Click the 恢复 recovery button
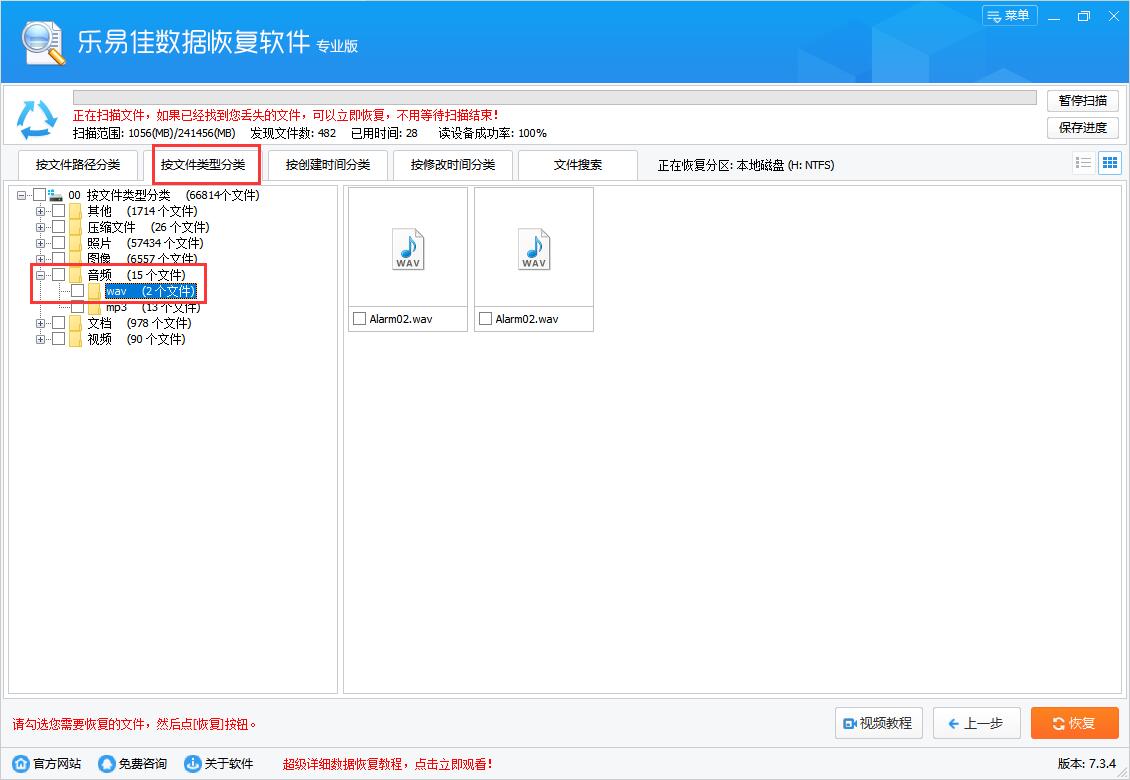Image resolution: width=1130 pixels, height=780 pixels. pos(1074,723)
